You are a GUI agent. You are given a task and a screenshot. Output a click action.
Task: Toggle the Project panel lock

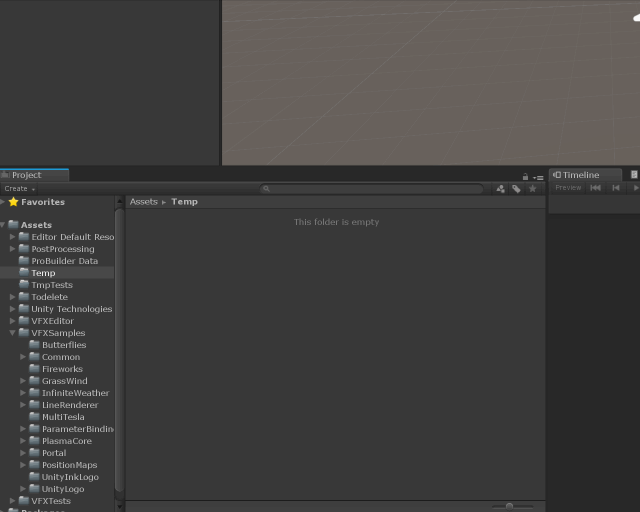point(525,177)
